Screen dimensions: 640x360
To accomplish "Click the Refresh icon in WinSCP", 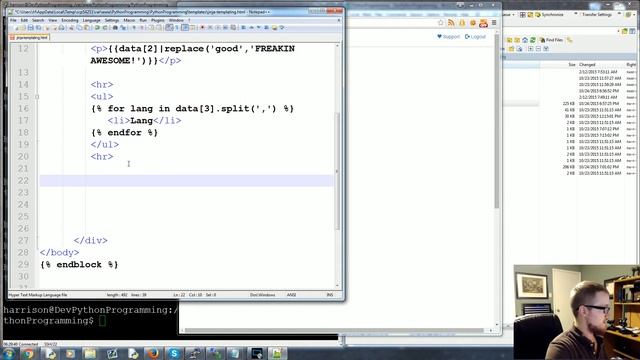I will pyautogui.click(x=533, y=40).
